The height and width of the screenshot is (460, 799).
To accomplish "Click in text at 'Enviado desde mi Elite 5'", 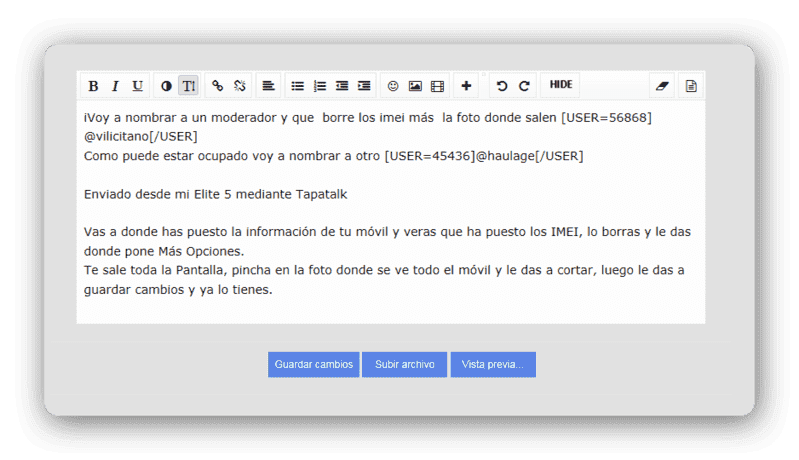I will 157,195.
